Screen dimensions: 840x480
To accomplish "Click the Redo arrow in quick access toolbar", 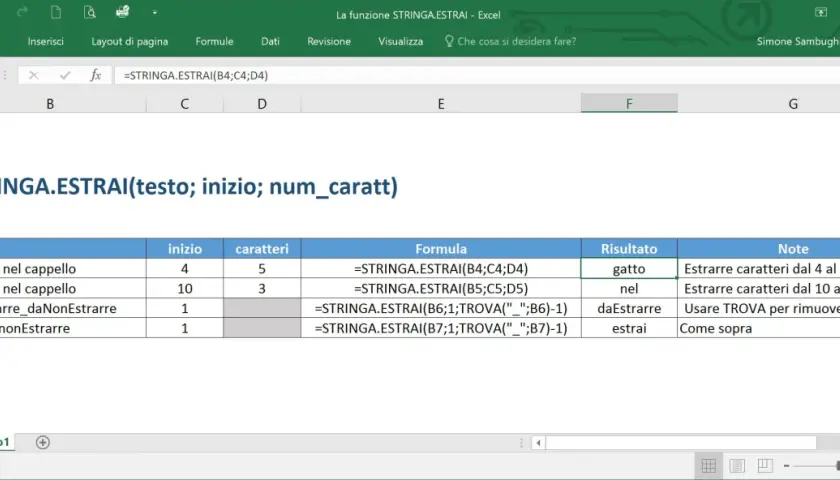I will 22,12.
